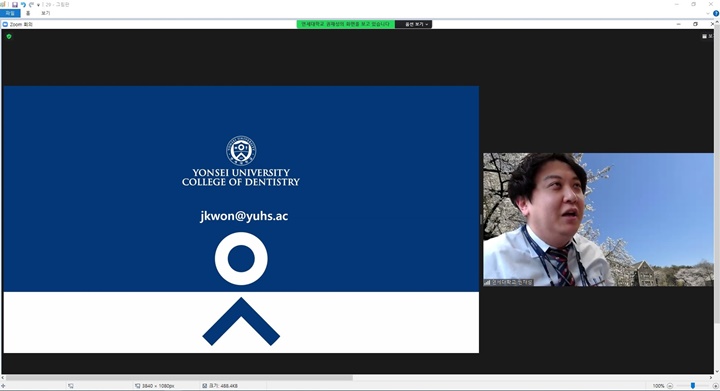Open the Customize Quick Access Toolbar arrow
Viewport: 720px width, 391px height.
coord(38,5)
